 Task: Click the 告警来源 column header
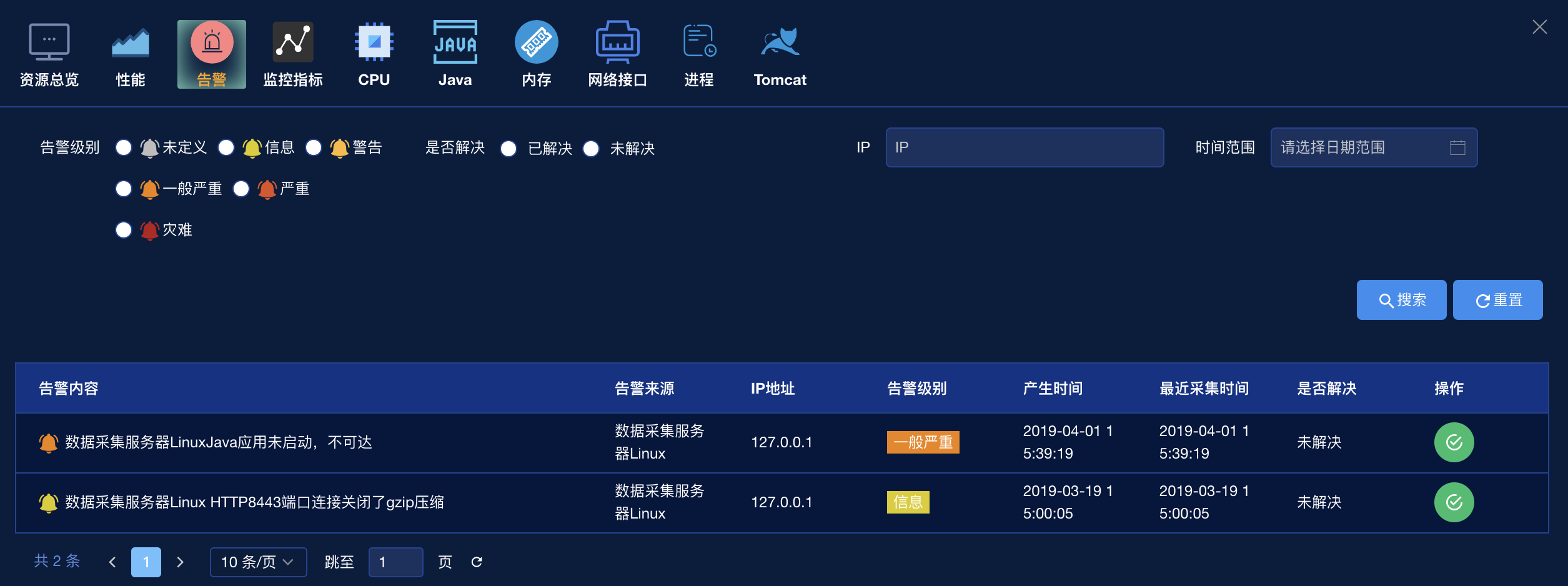(645, 389)
